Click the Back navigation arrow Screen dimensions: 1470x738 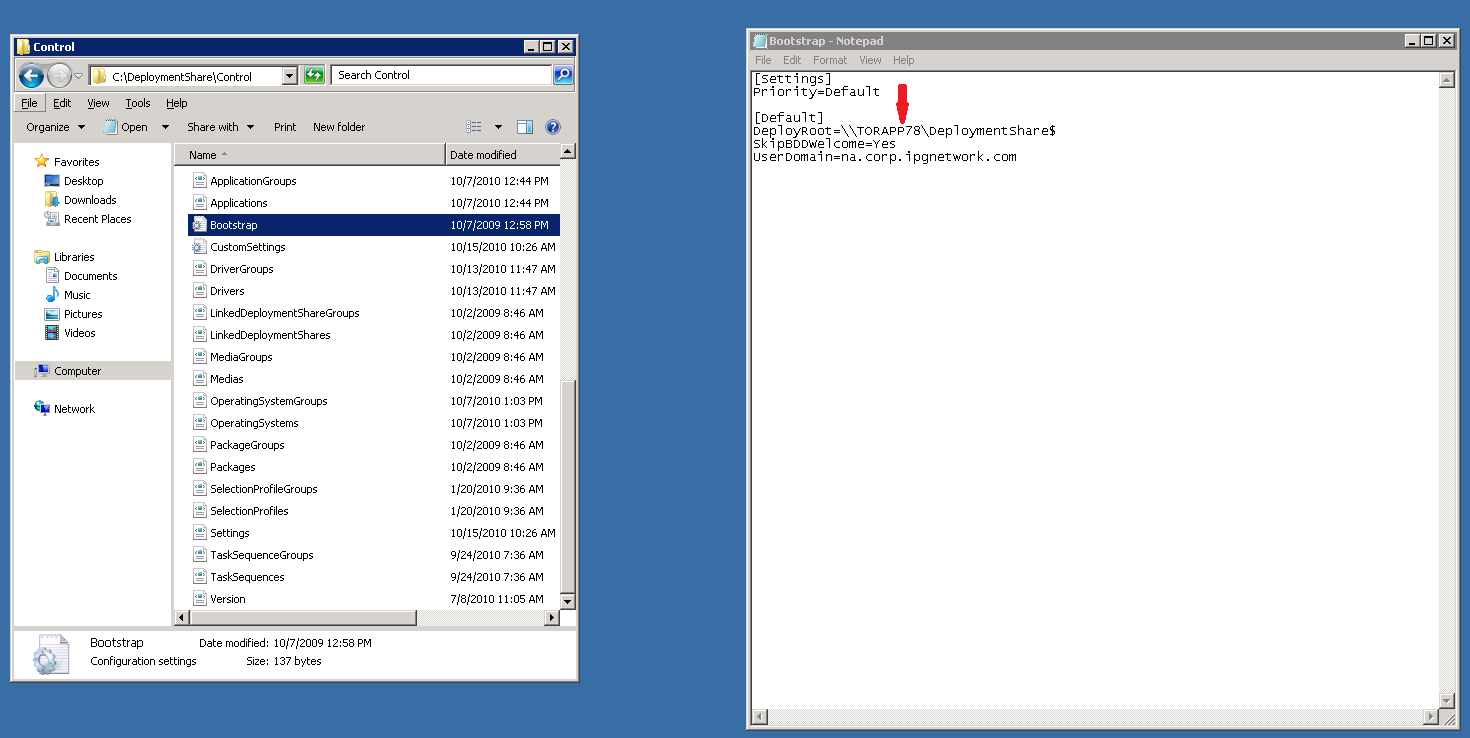coord(30,75)
